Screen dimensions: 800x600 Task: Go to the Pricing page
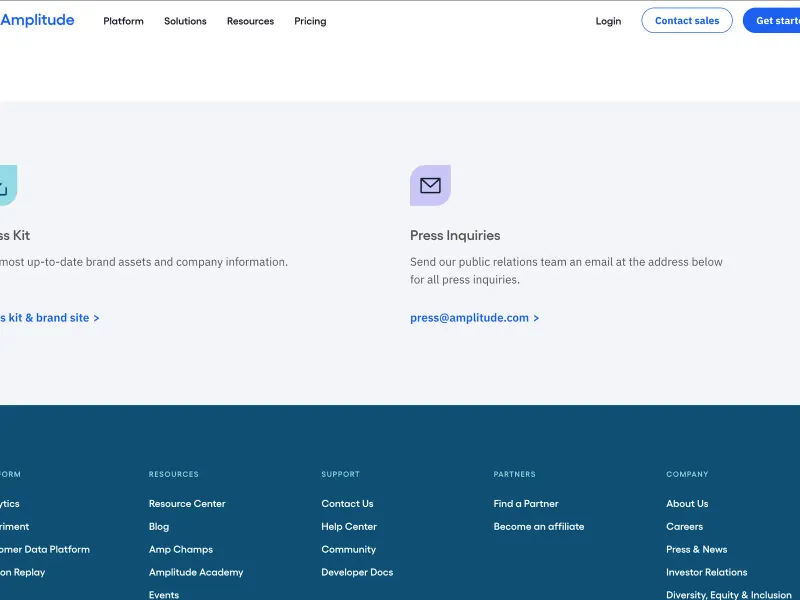point(310,21)
